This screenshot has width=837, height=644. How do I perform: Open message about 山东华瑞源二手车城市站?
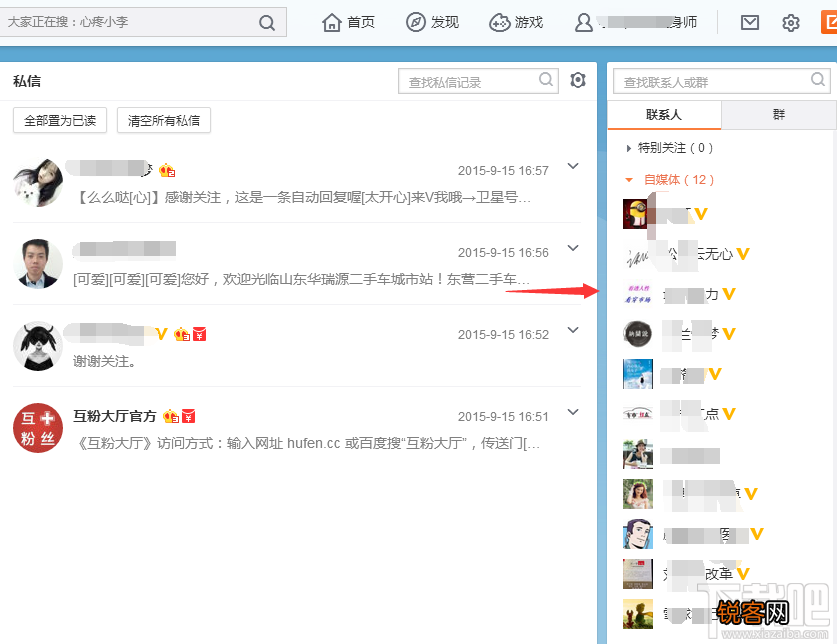pyautogui.click(x=302, y=279)
